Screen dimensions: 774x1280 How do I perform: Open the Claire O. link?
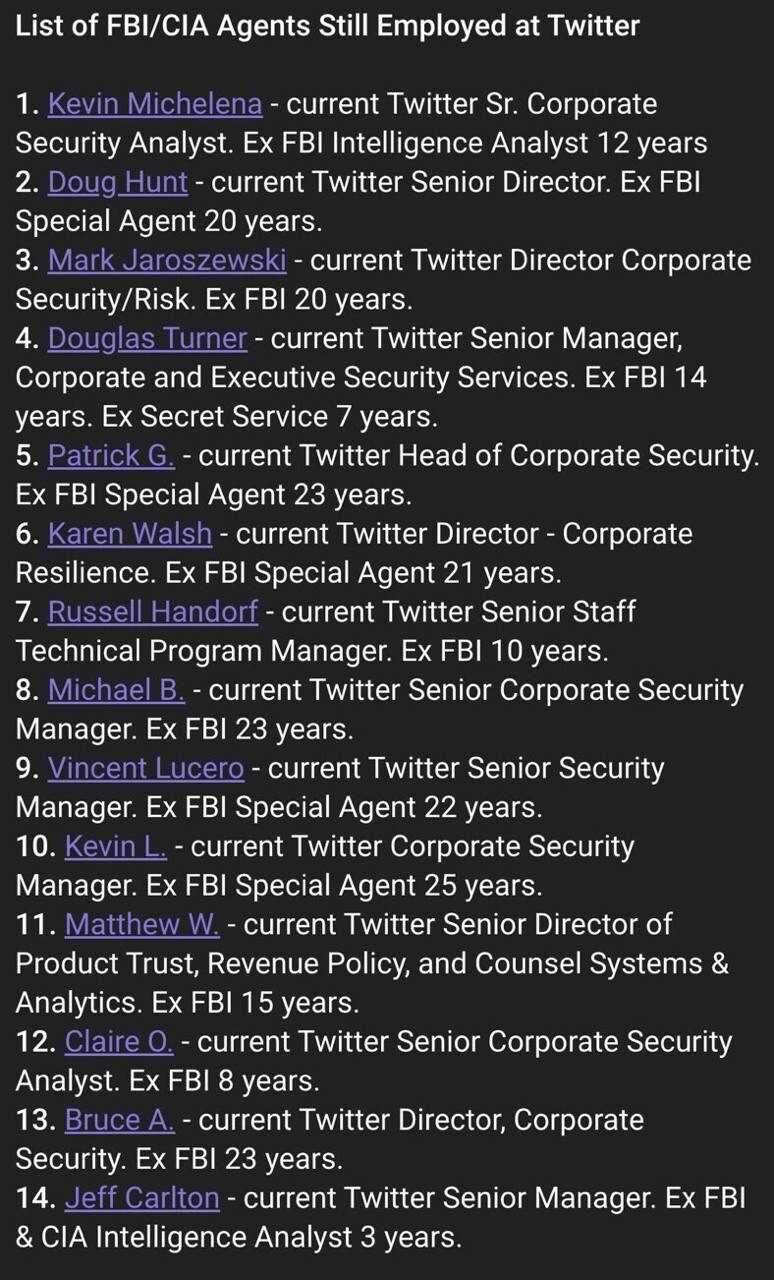(x=119, y=1042)
